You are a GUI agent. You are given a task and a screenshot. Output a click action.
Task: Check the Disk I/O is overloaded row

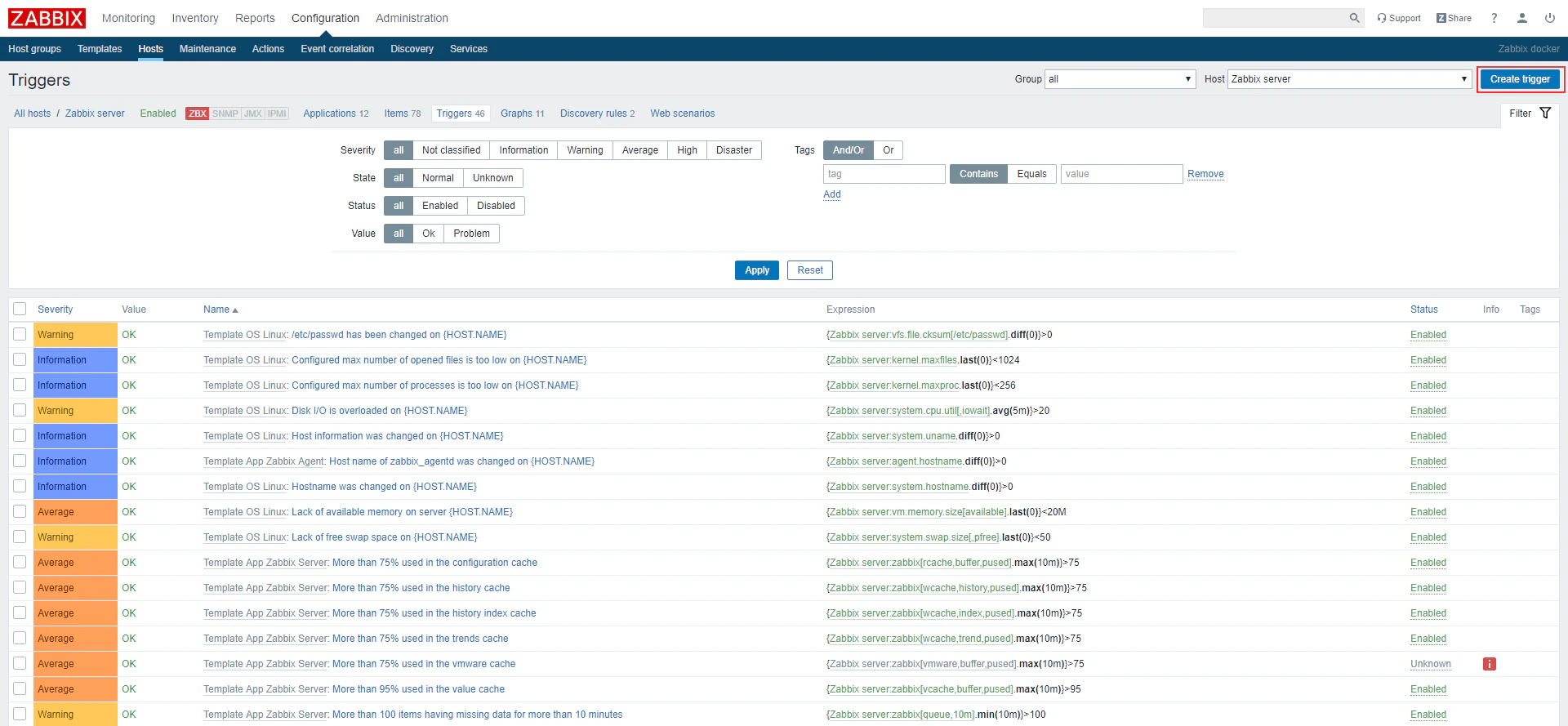coord(20,410)
